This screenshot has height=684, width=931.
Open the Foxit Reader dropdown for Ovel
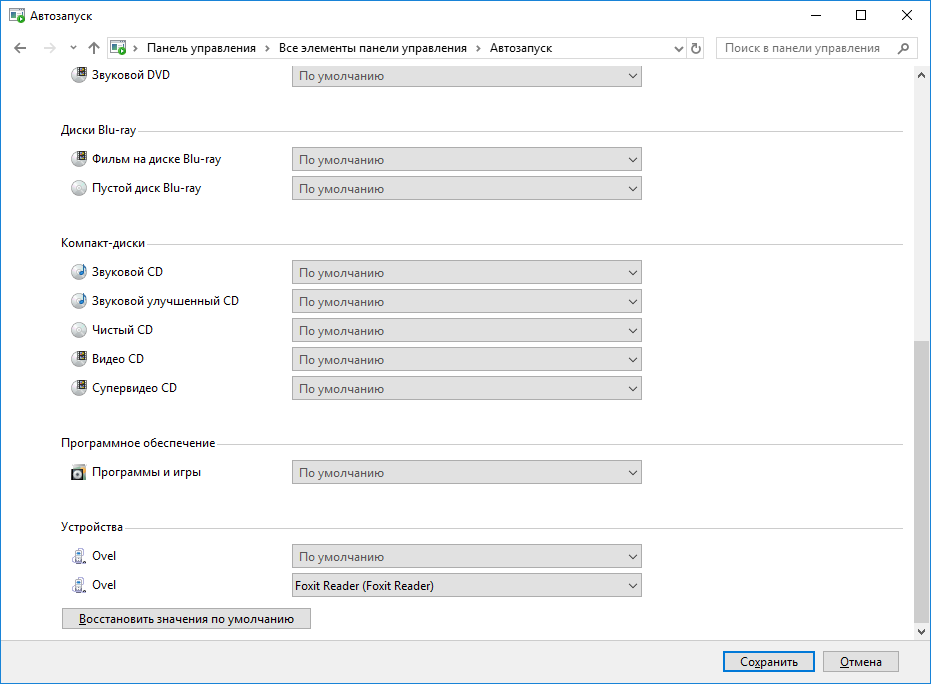pyautogui.click(x=467, y=585)
